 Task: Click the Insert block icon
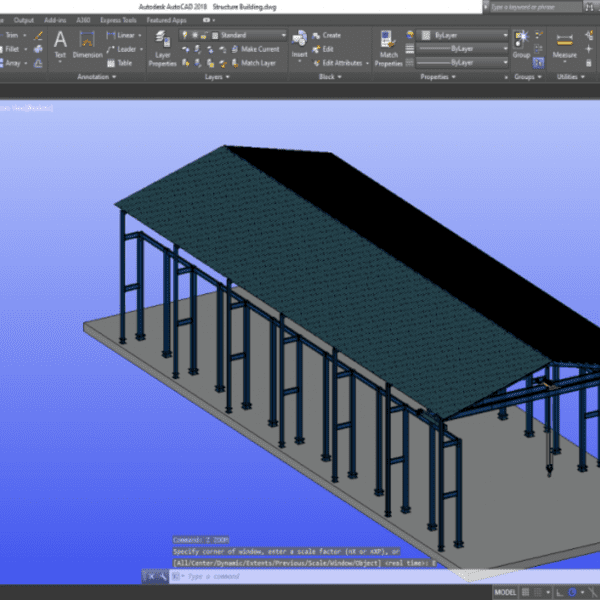(x=299, y=41)
